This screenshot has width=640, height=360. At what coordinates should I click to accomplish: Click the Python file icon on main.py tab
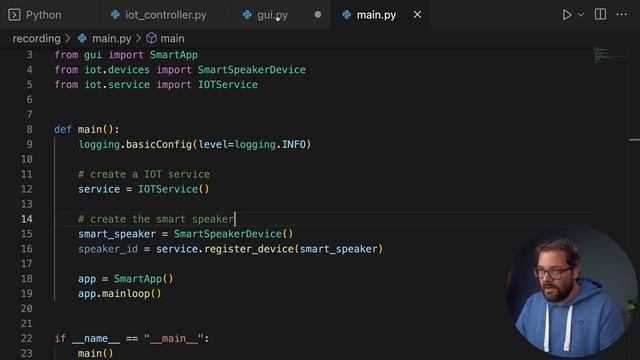click(347, 15)
